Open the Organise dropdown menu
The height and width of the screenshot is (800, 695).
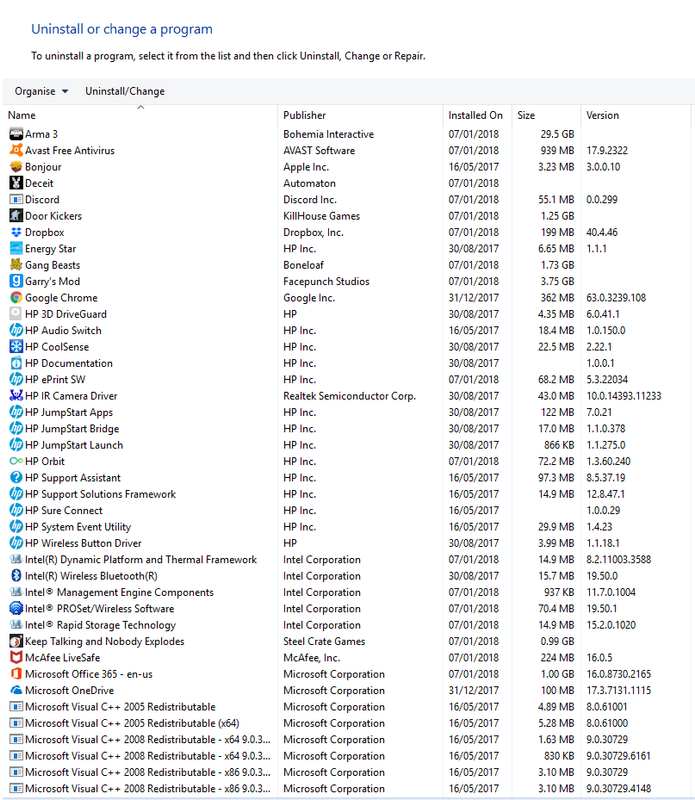pyautogui.click(x=41, y=91)
